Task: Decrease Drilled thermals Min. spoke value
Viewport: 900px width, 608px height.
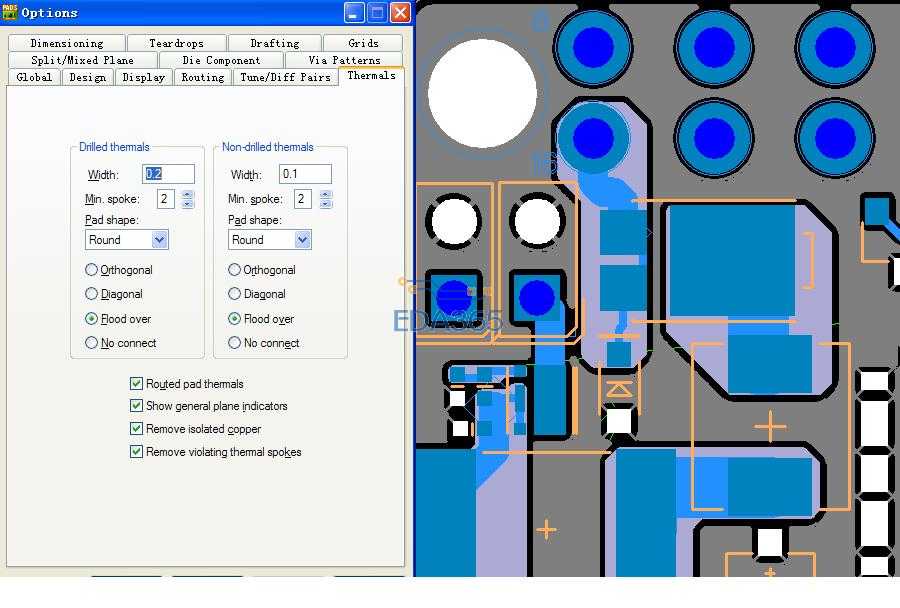Action: tap(187, 204)
